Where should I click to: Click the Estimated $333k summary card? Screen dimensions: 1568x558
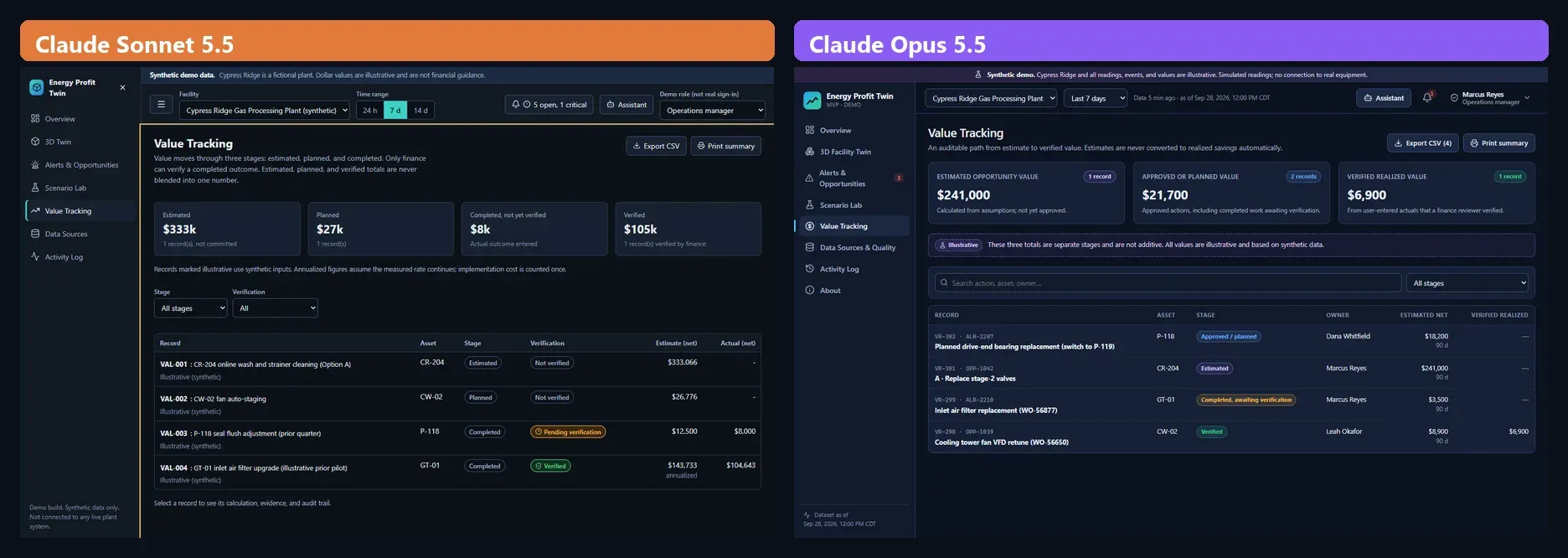tap(227, 229)
